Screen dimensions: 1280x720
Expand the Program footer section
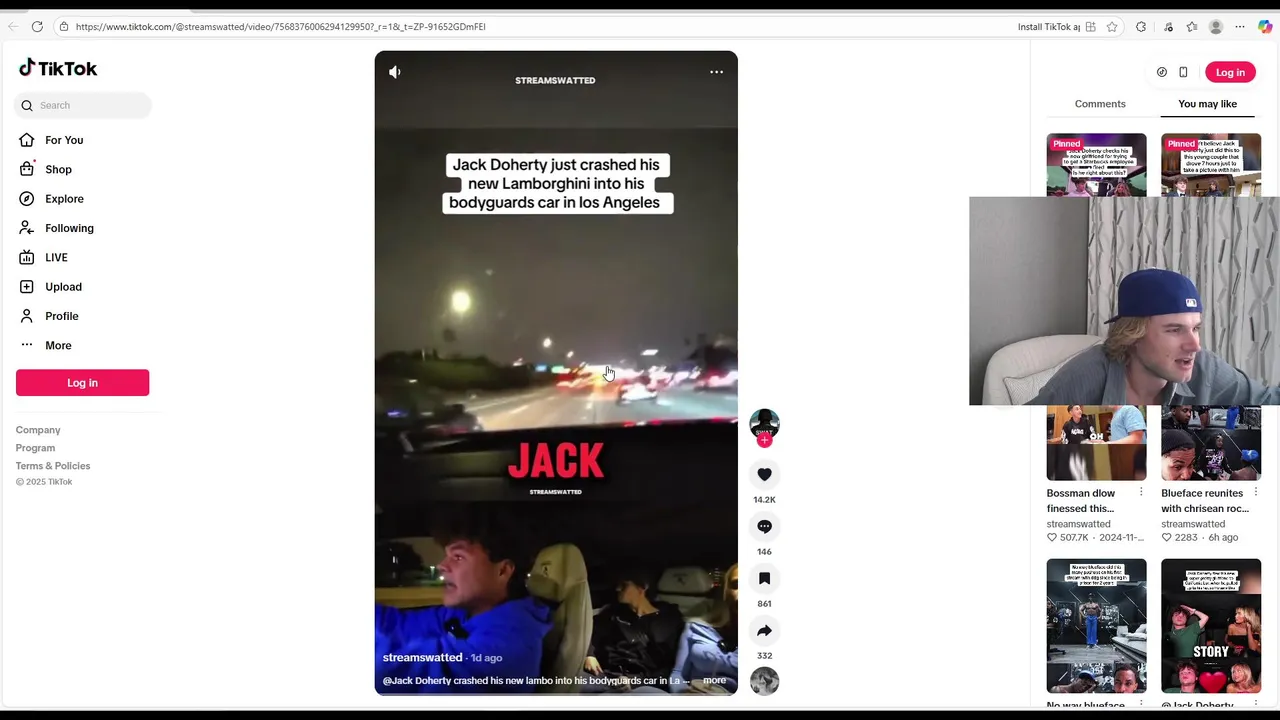(35, 448)
